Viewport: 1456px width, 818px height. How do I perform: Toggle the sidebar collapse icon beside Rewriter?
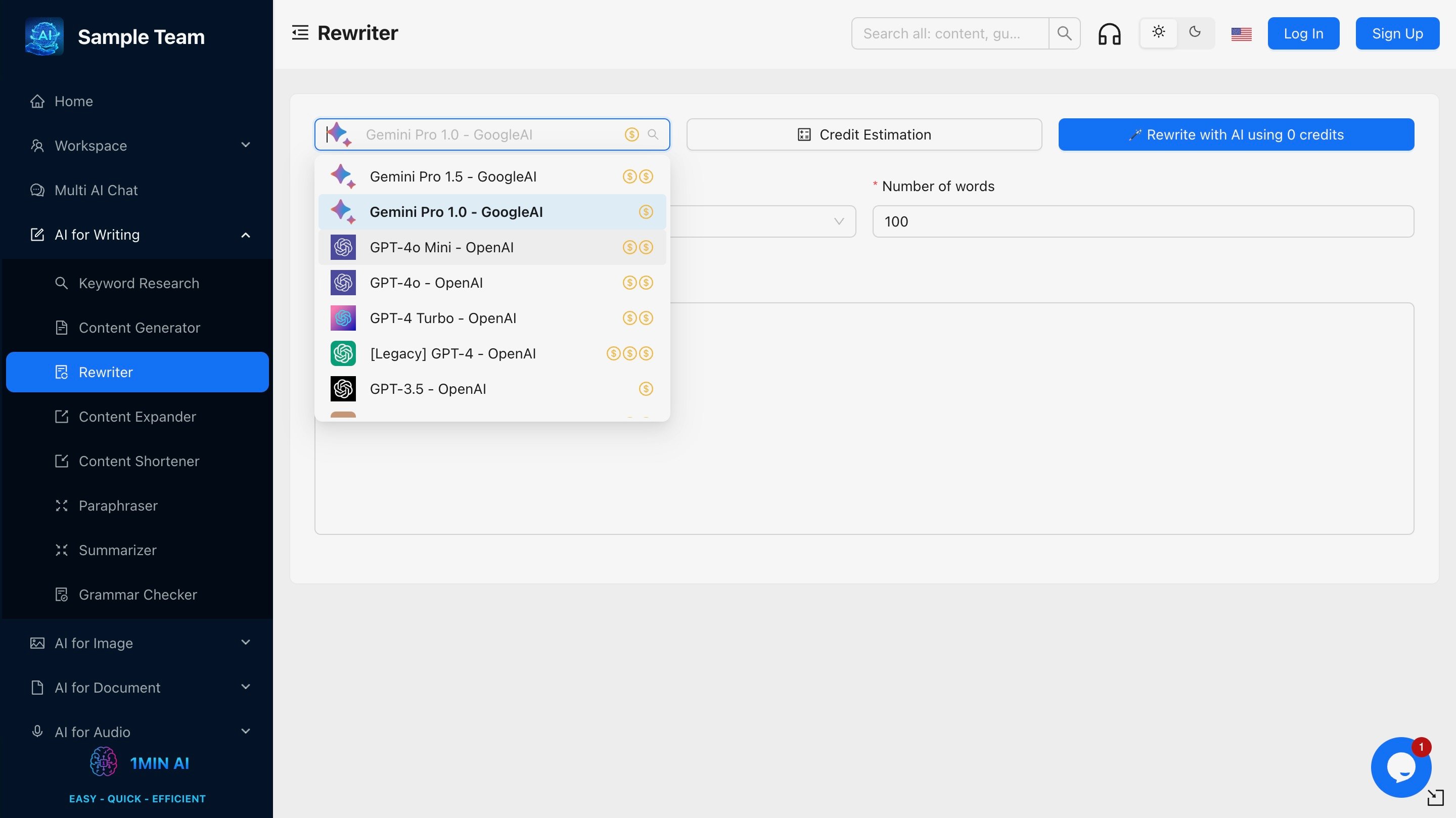(x=300, y=33)
